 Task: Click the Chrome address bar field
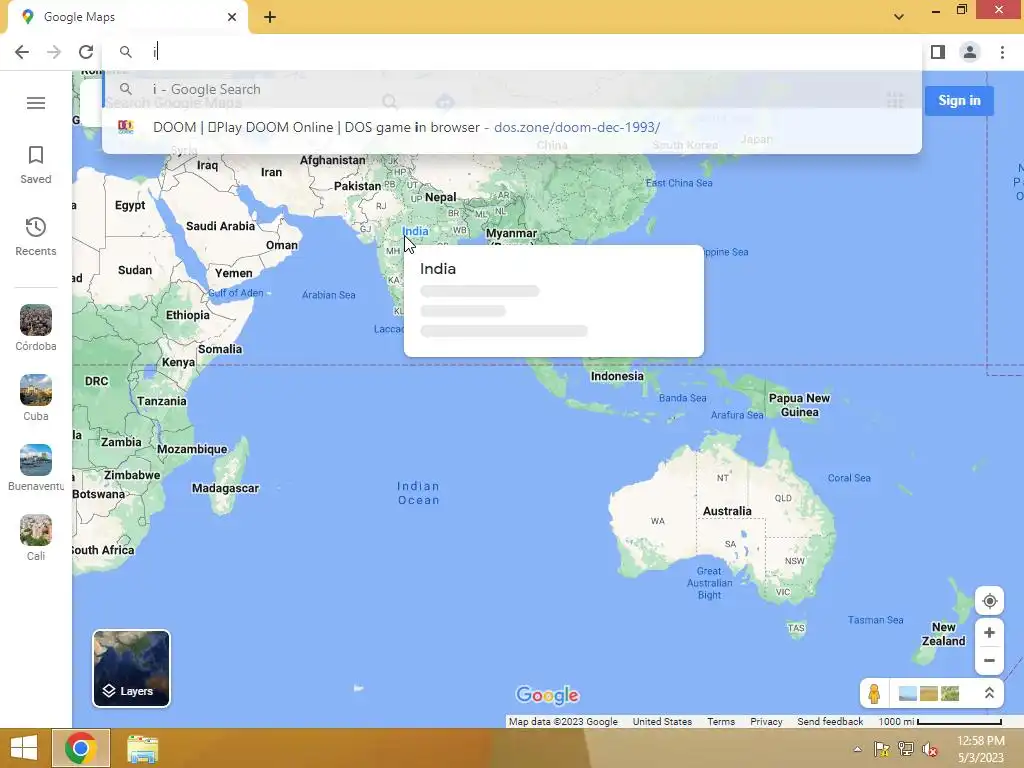pyautogui.click(x=513, y=52)
